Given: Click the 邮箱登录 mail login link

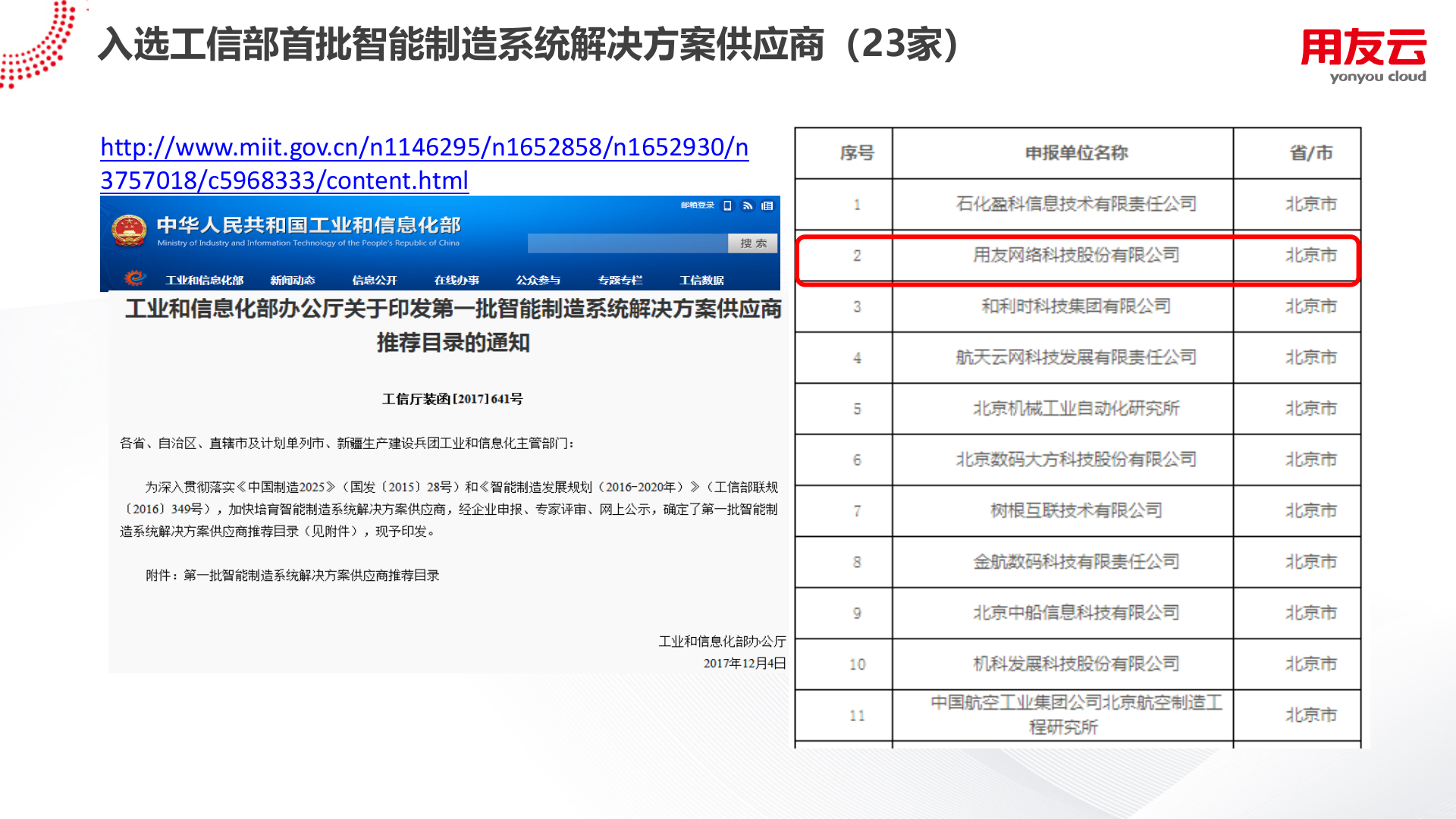Looking at the screenshot, I should (696, 205).
